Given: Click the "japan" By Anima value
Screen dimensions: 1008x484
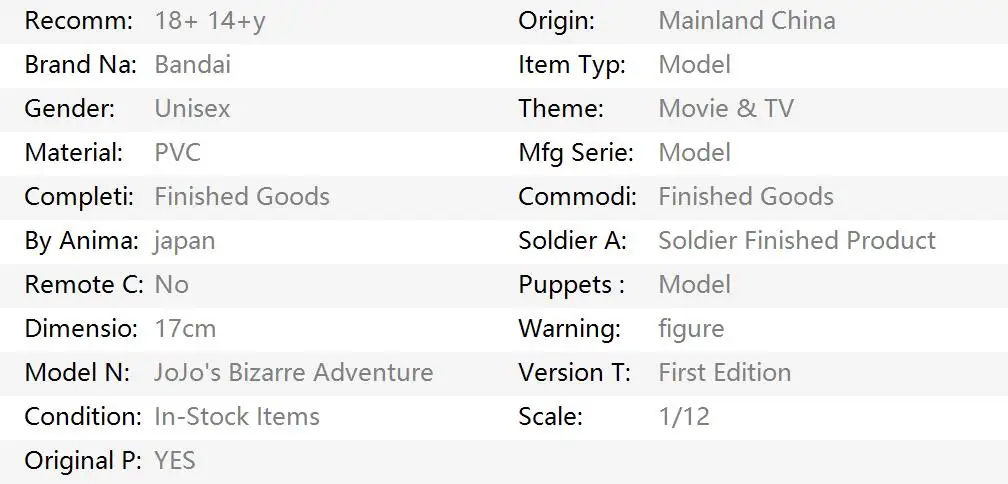Looking at the screenshot, I should pyautogui.click(x=184, y=241).
